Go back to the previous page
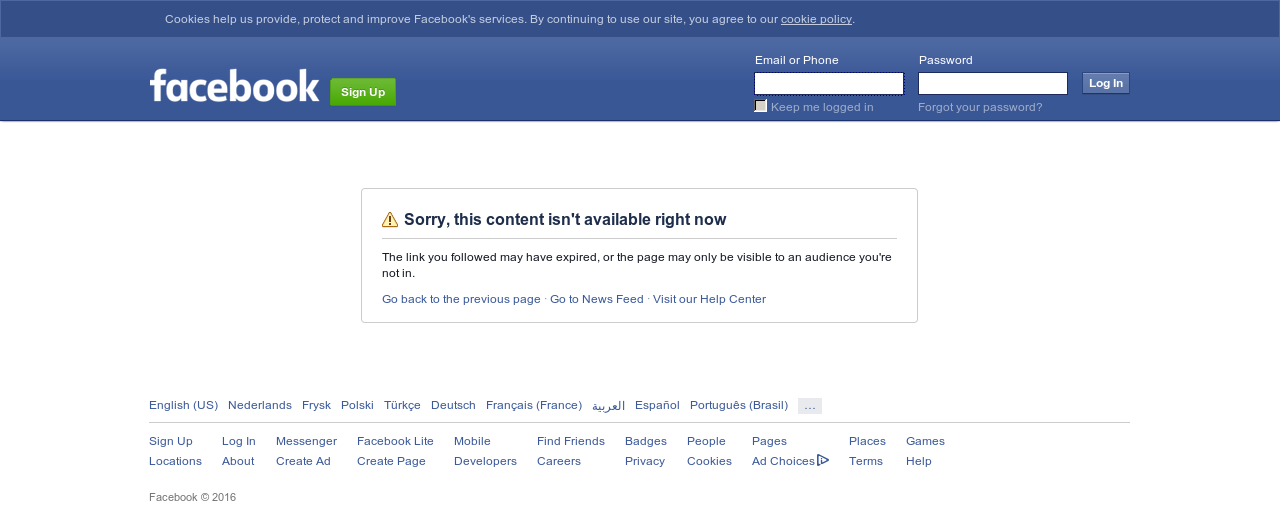The width and height of the screenshot is (1280, 525). point(461,299)
